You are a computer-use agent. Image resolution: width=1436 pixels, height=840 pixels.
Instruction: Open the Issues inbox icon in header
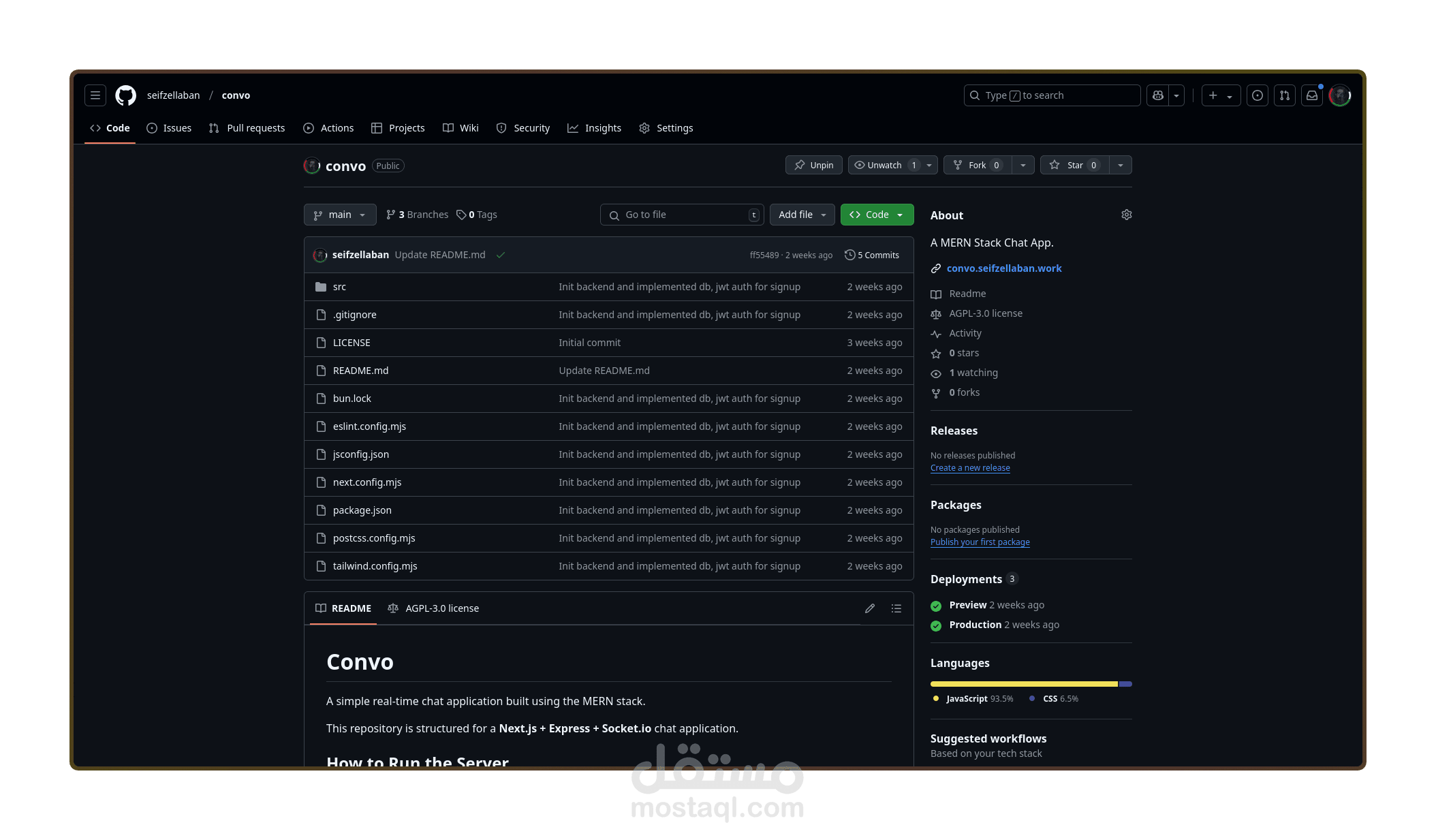coord(1258,95)
